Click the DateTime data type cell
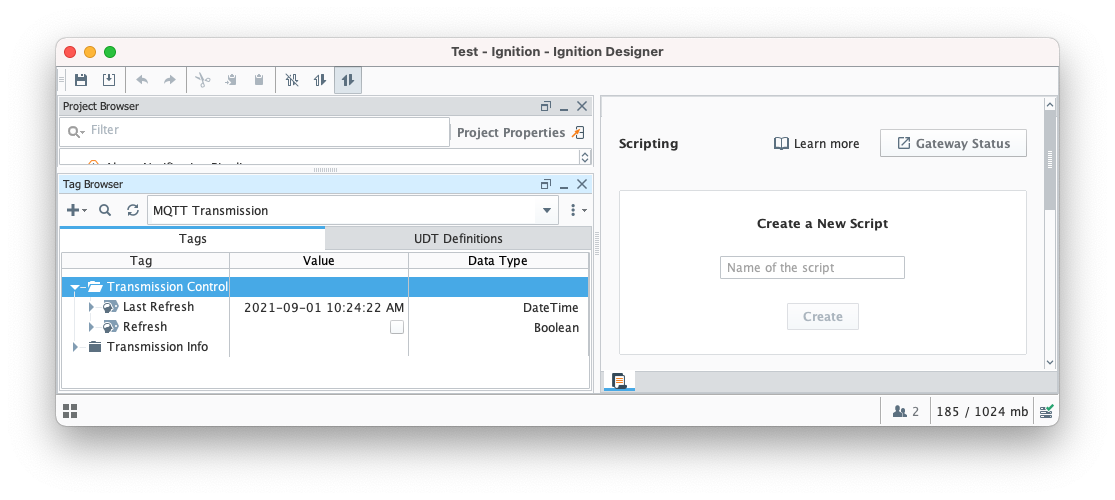Viewport: 1115px width, 500px height. coord(550,308)
